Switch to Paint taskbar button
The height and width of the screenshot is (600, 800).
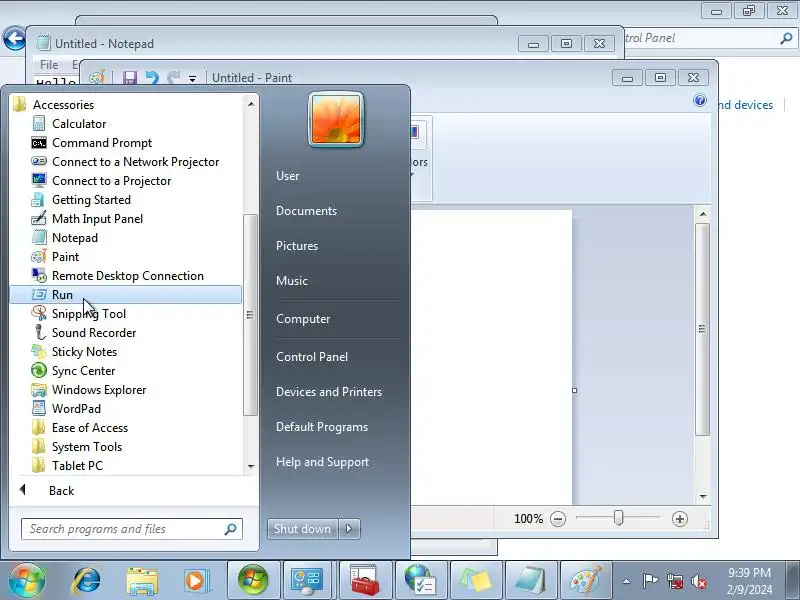585,580
